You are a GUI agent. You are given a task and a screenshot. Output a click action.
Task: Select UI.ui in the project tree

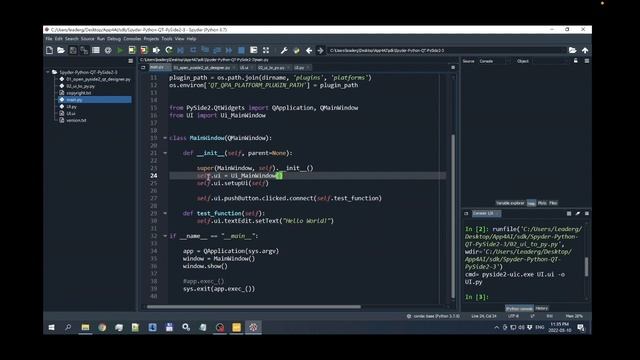click(x=70, y=113)
